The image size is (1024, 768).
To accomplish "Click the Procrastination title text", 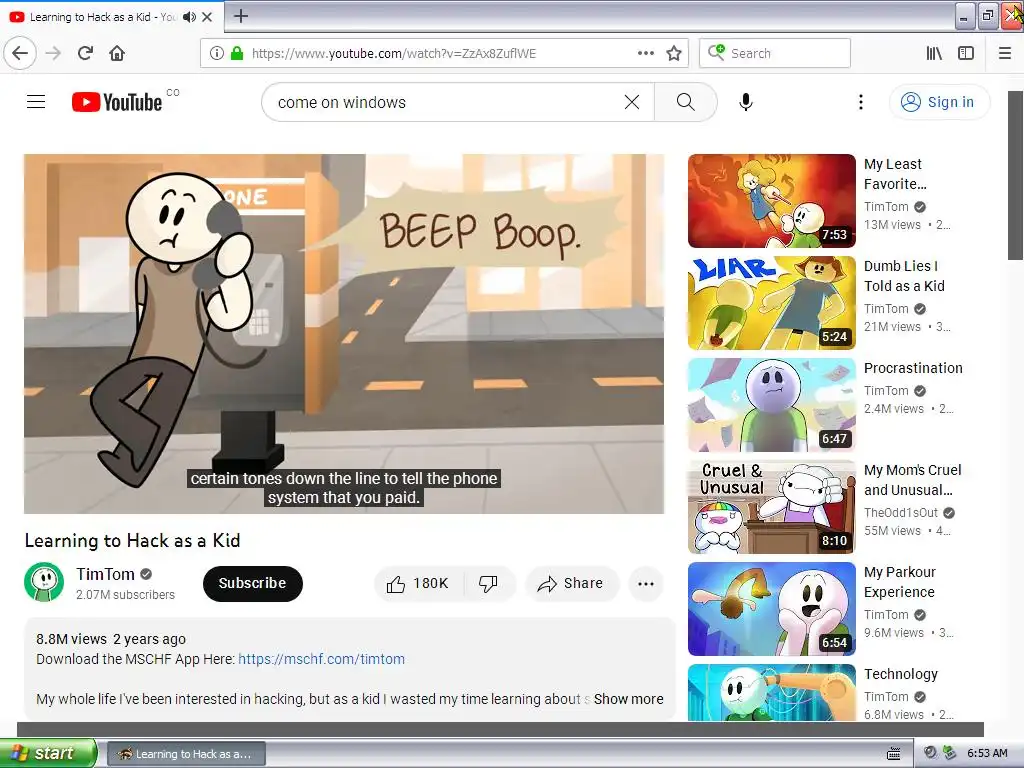I will tap(913, 368).
